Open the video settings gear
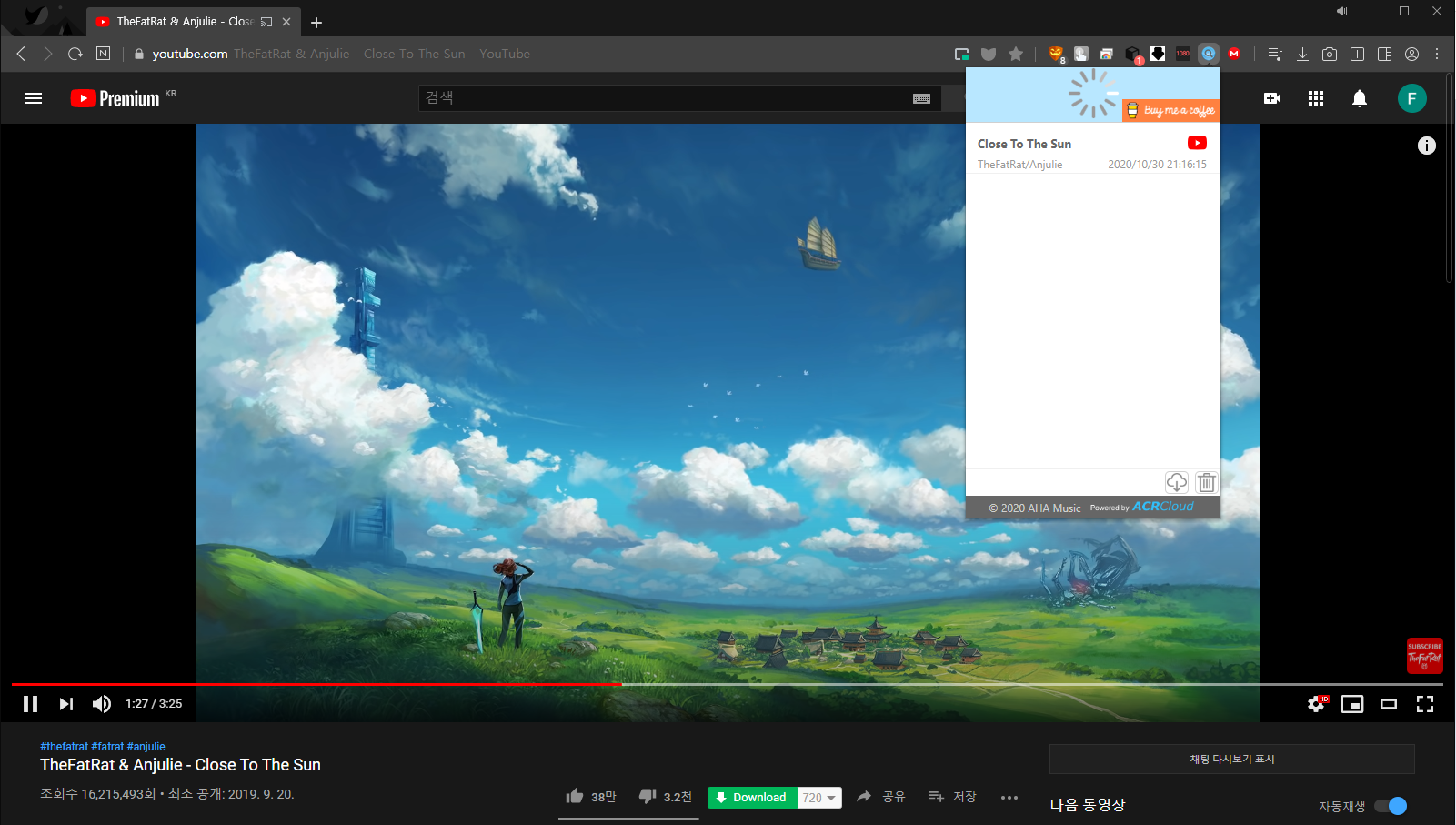This screenshot has height=825, width=1456. tap(1316, 704)
